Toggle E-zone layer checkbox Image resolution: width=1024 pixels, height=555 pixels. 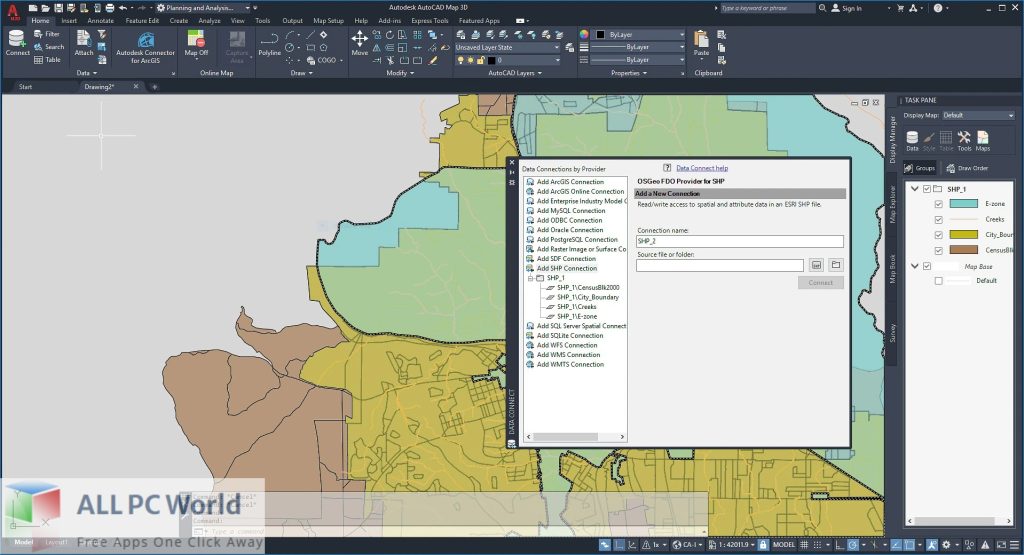[x=938, y=204]
